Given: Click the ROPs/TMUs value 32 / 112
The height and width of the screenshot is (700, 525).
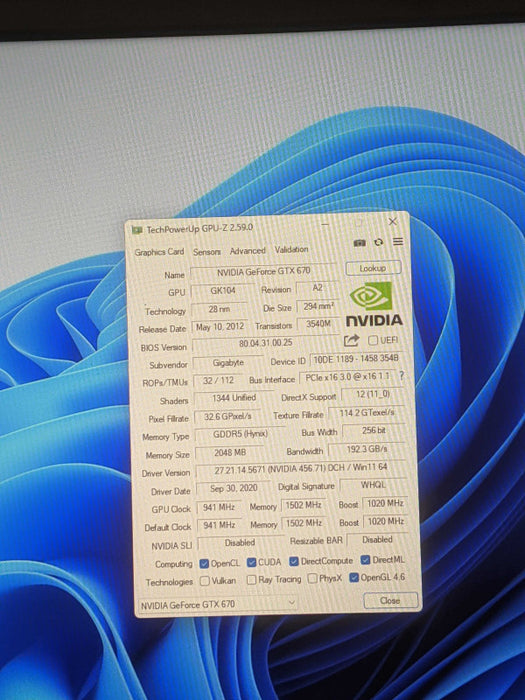Looking at the screenshot, I should coord(218,381).
